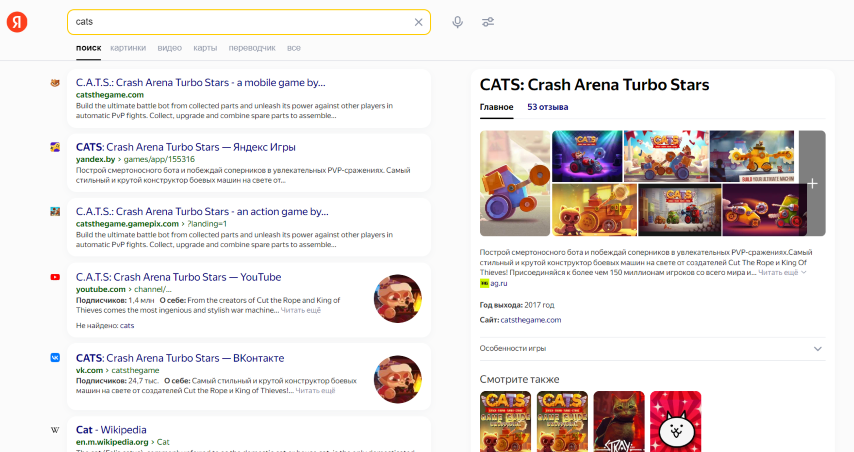
Task: Open yellow vehicle 'Build your ultimate machine' thumbnail
Action: click(x=752, y=156)
